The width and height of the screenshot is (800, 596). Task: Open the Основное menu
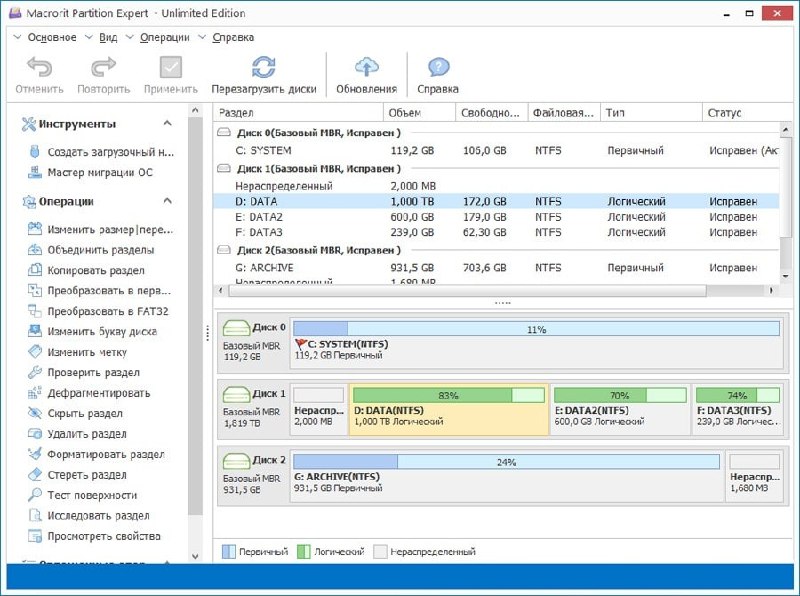(x=52, y=37)
